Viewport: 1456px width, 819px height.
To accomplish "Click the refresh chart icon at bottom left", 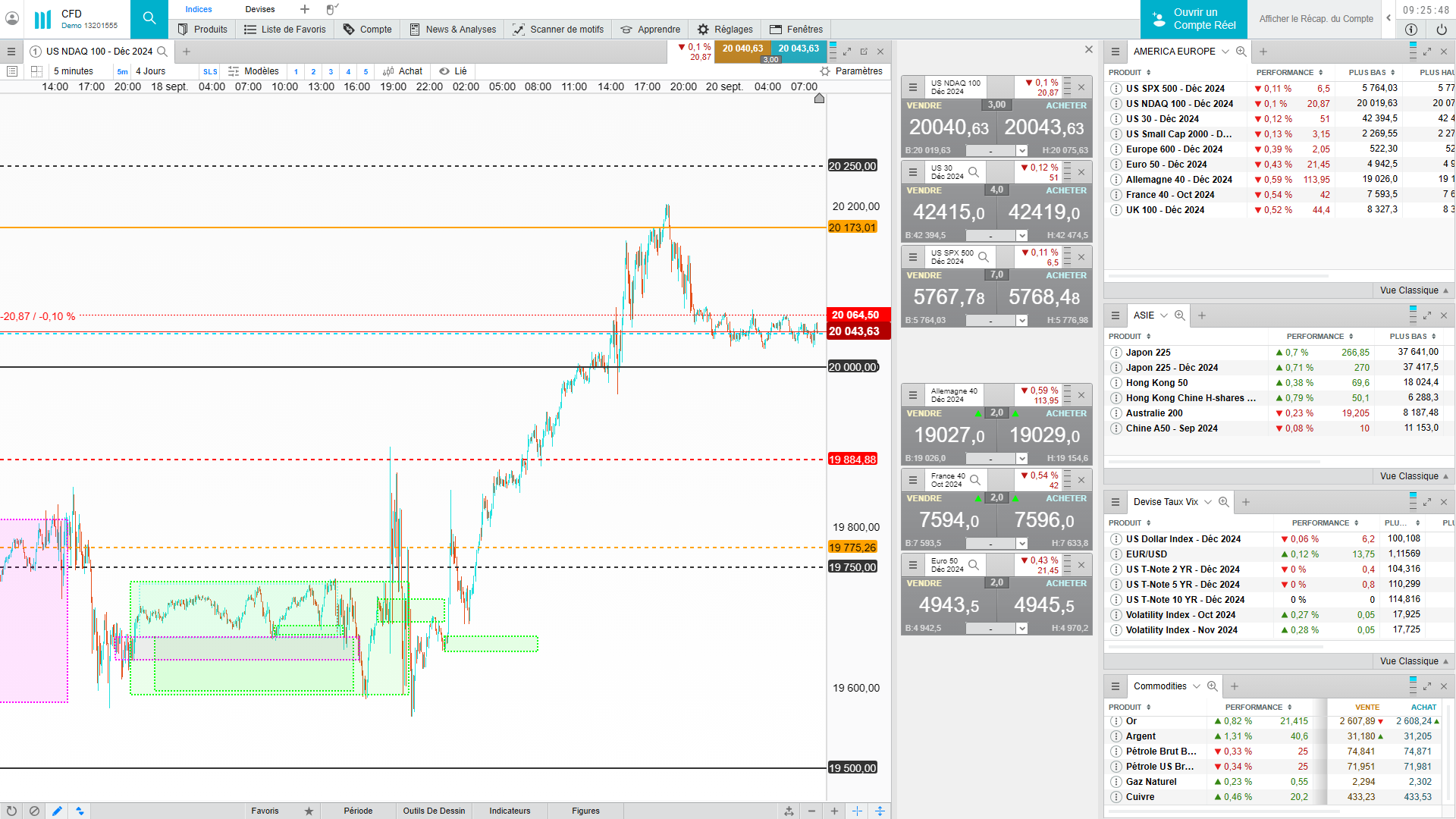I will [11, 811].
